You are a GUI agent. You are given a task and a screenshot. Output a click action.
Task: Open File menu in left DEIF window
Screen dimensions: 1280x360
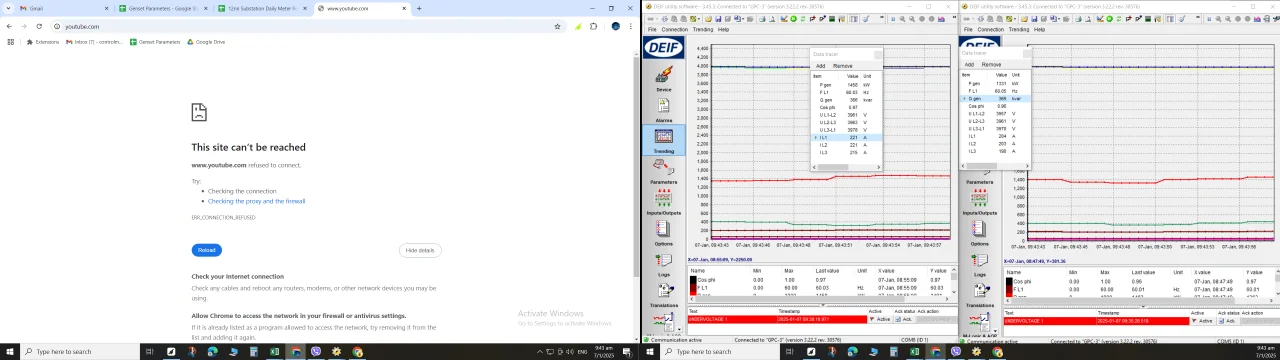pyautogui.click(x=651, y=29)
